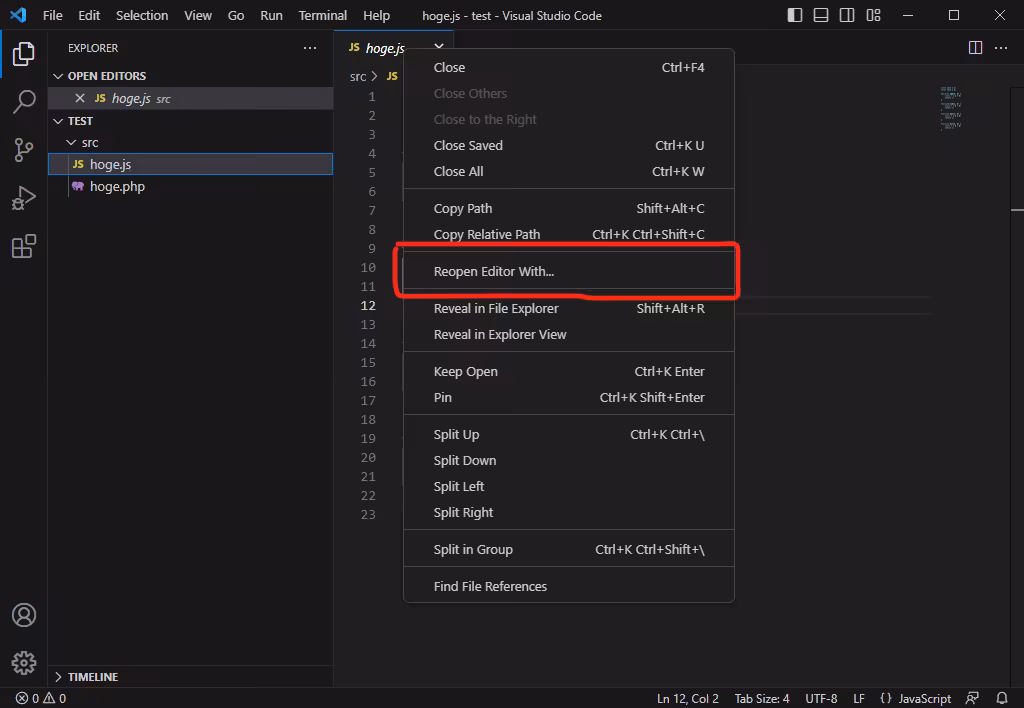
Task: Select hoge.php in the file tree
Action: coord(191,186)
